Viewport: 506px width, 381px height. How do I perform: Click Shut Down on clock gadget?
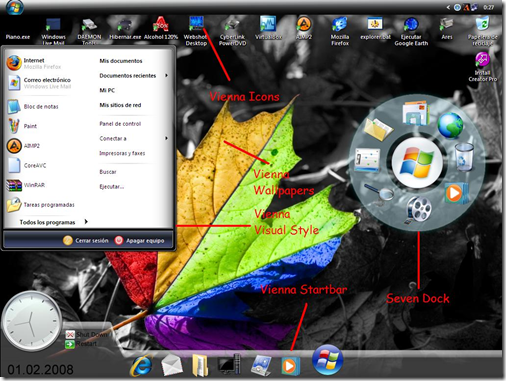tap(87, 334)
